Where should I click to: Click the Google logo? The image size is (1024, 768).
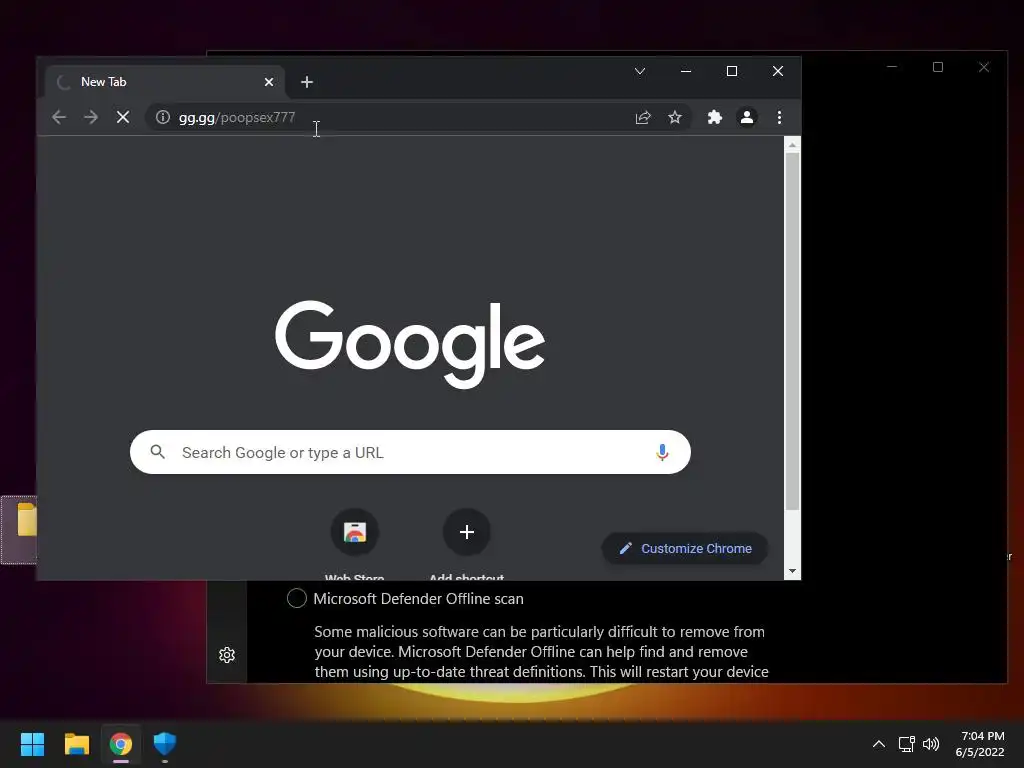[410, 344]
